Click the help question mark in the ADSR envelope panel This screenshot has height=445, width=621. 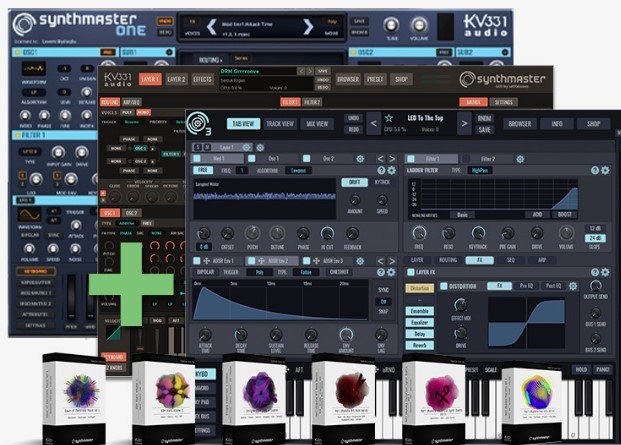[381, 272]
